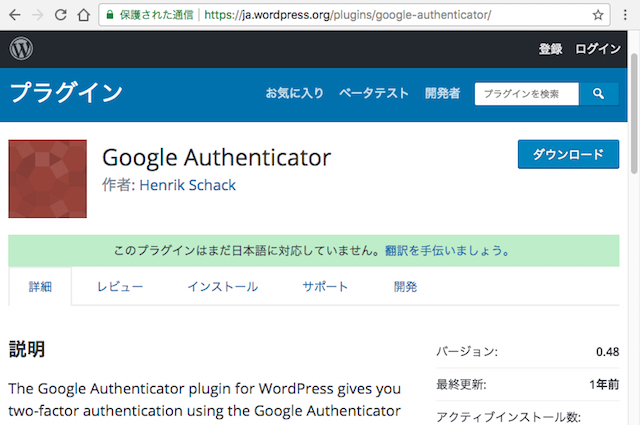Click the magnifier search button

(x=598, y=94)
